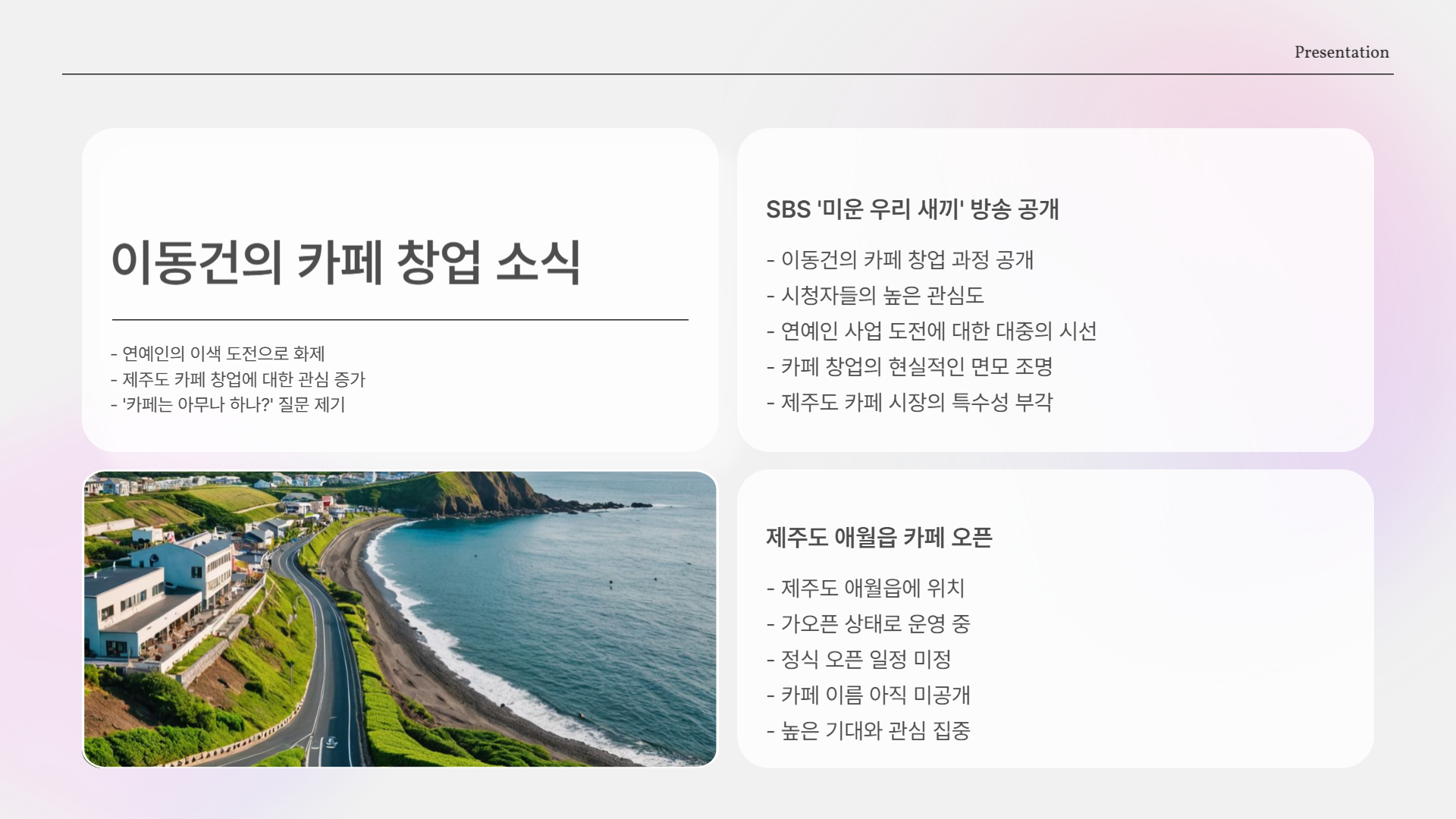1456x819 pixels.
Task: Click bullet 시청자들의 높은 관심도
Action: coord(875,296)
